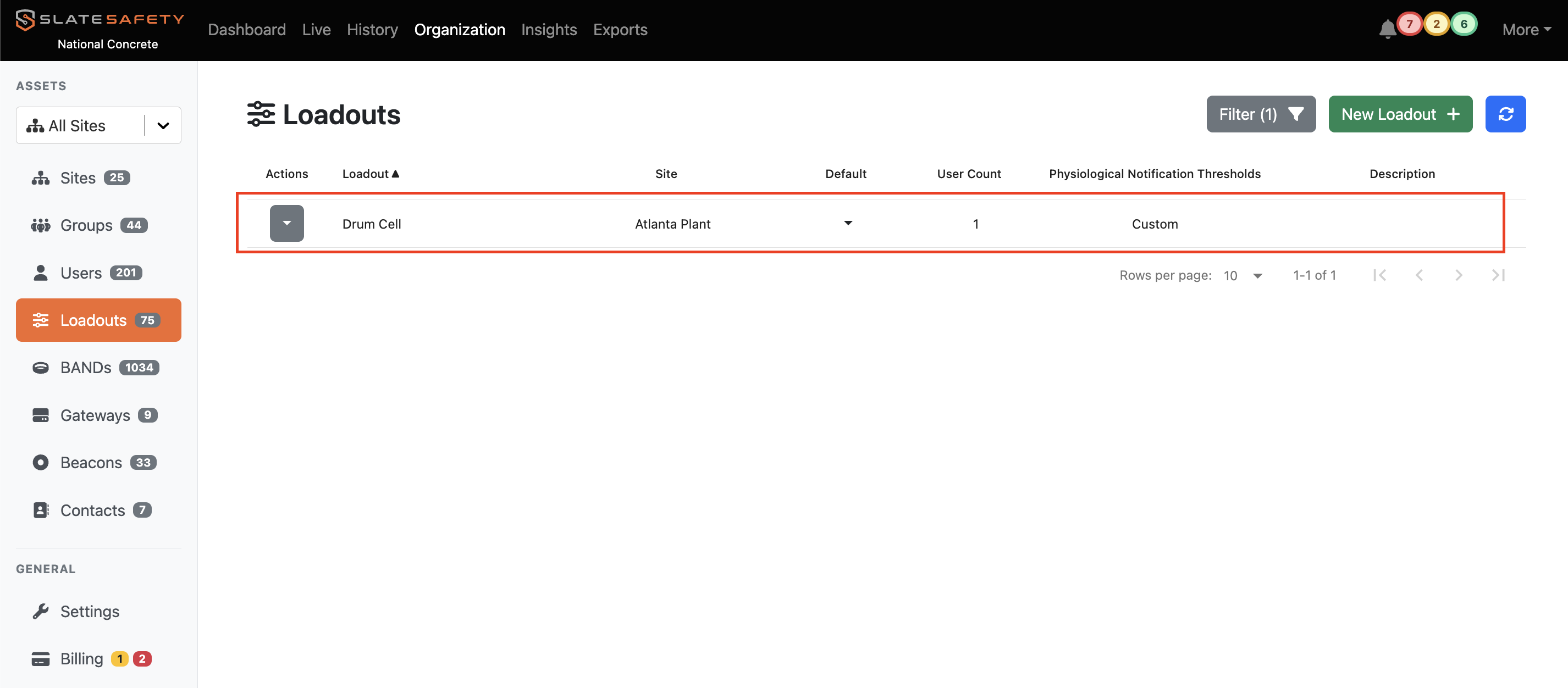Switch to the Insights tab
1568x688 pixels.
(549, 30)
